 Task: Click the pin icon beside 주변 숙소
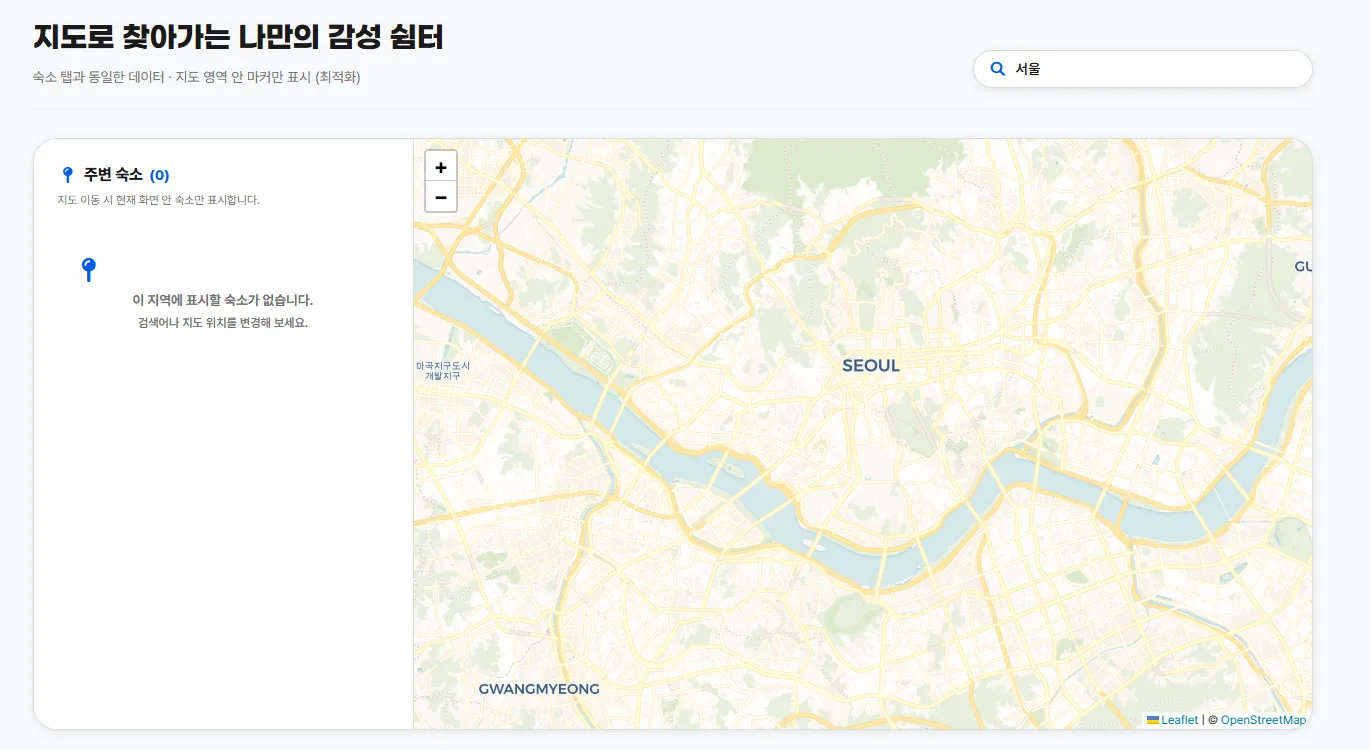pos(68,175)
